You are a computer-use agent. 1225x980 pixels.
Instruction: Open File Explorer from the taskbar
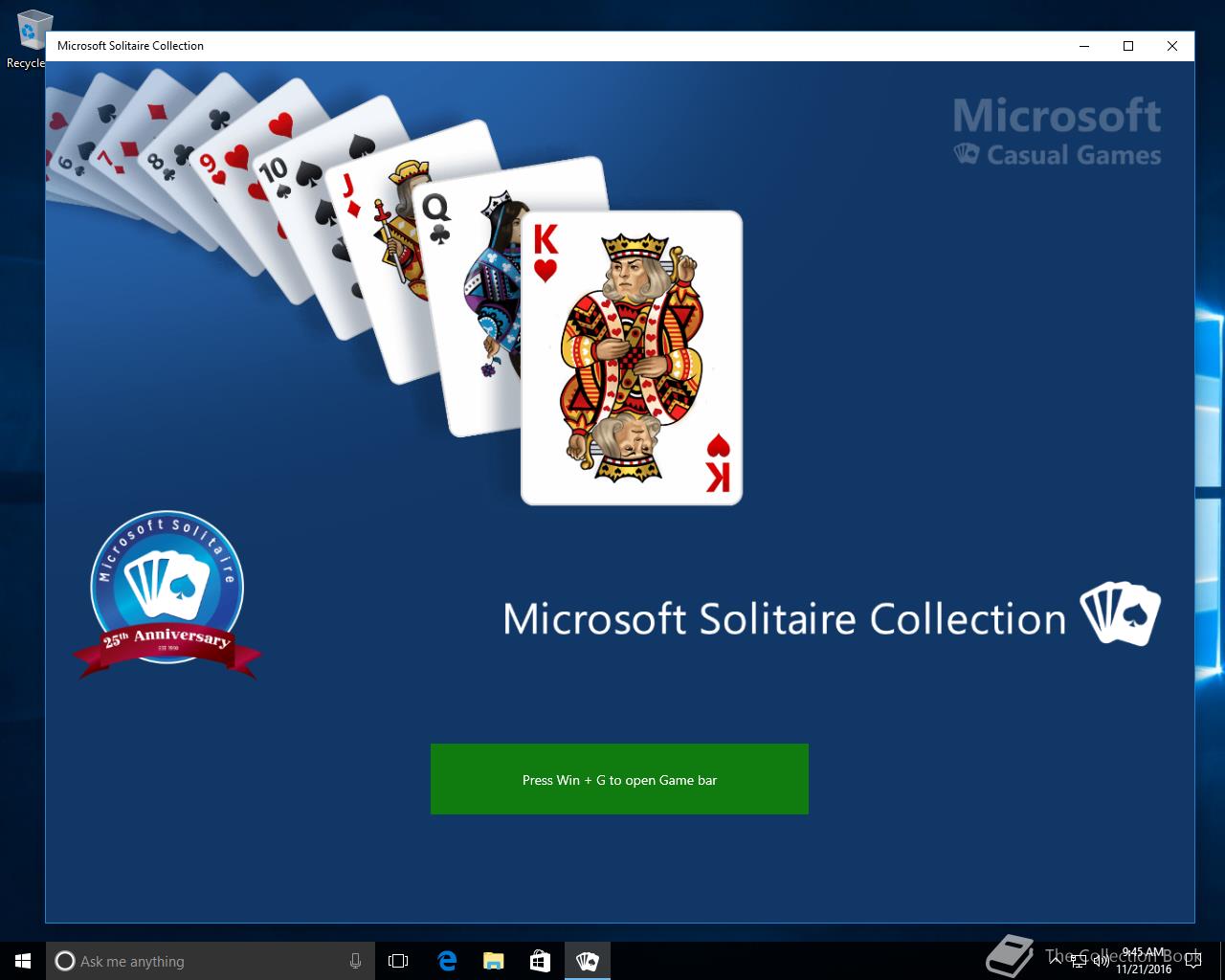click(x=494, y=961)
